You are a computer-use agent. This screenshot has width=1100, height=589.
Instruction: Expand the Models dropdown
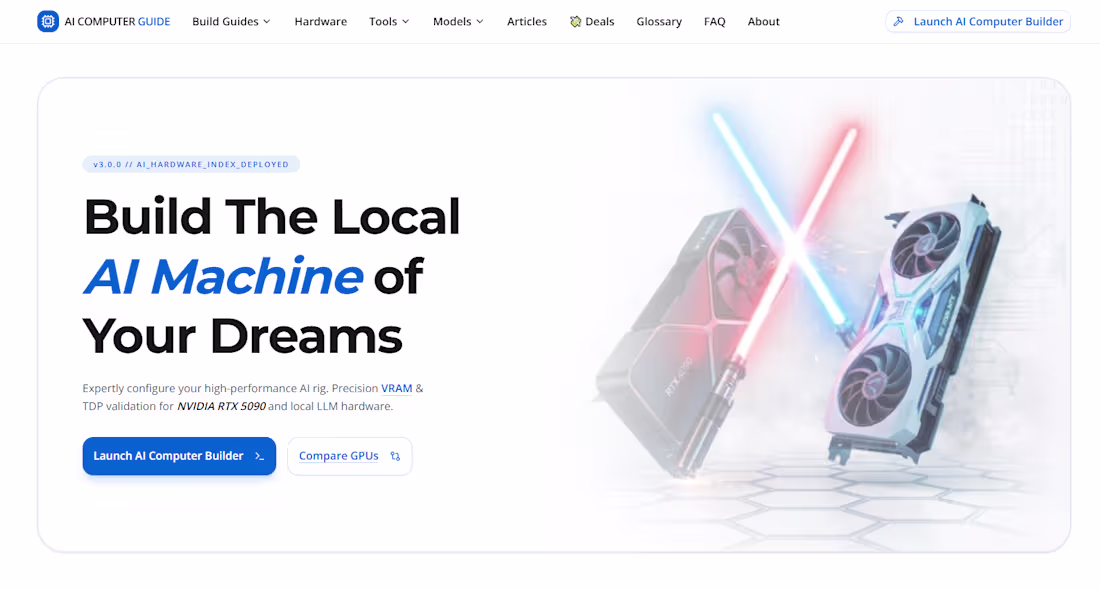point(458,22)
